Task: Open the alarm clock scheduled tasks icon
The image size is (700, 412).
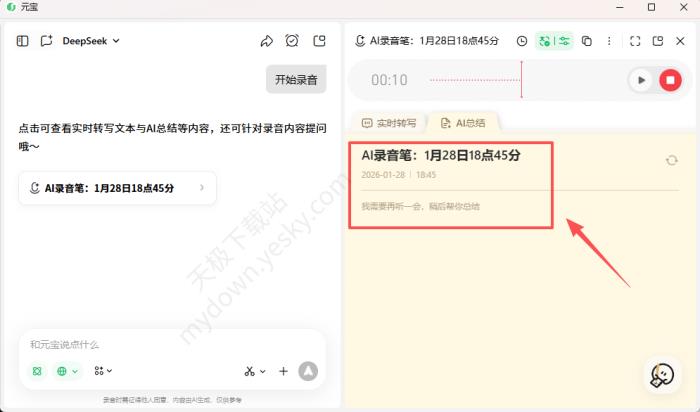Action: [x=292, y=41]
